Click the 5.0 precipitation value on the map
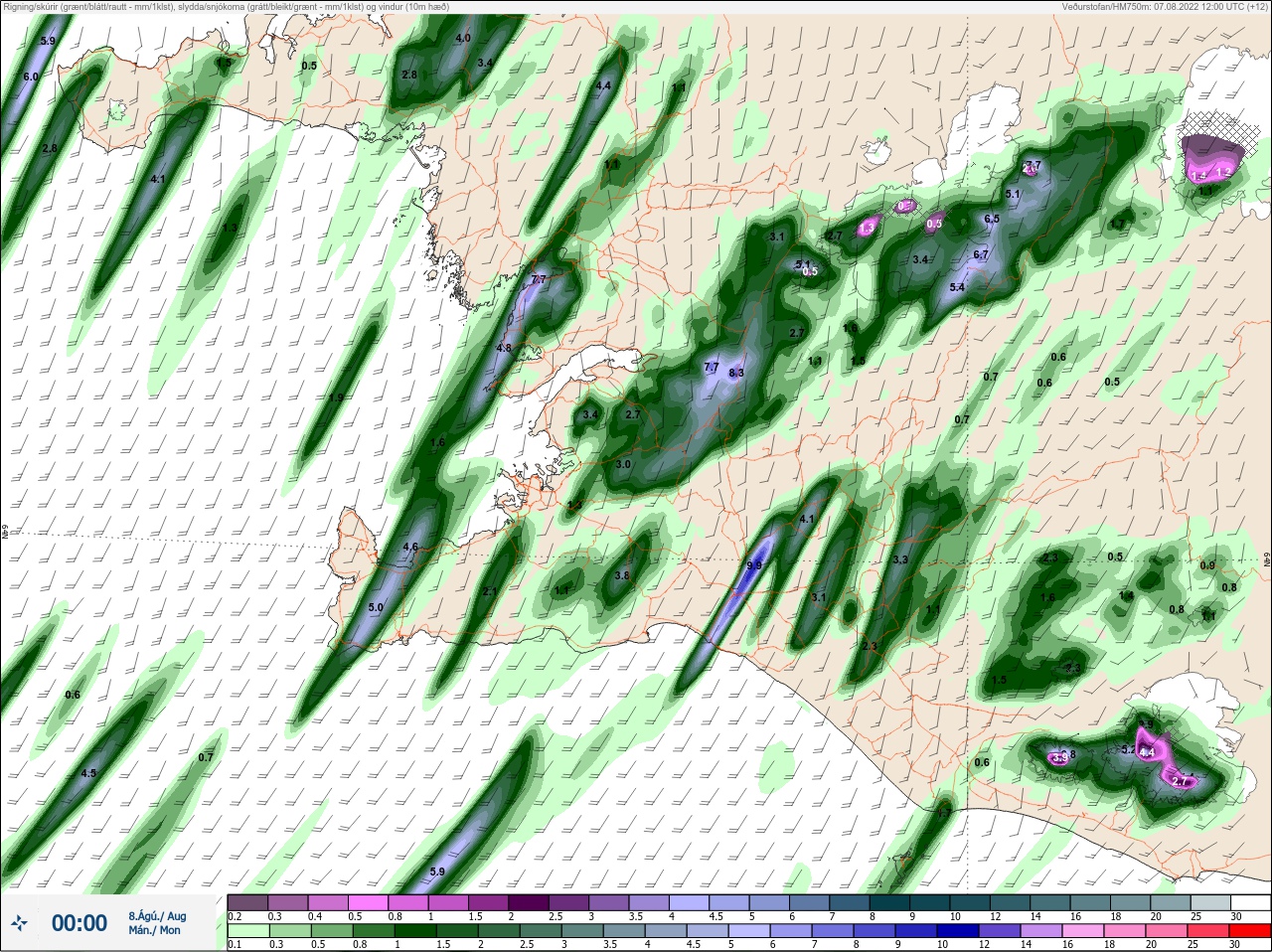Image resolution: width=1272 pixels, height=952 pixels. [x=376, y=607]
